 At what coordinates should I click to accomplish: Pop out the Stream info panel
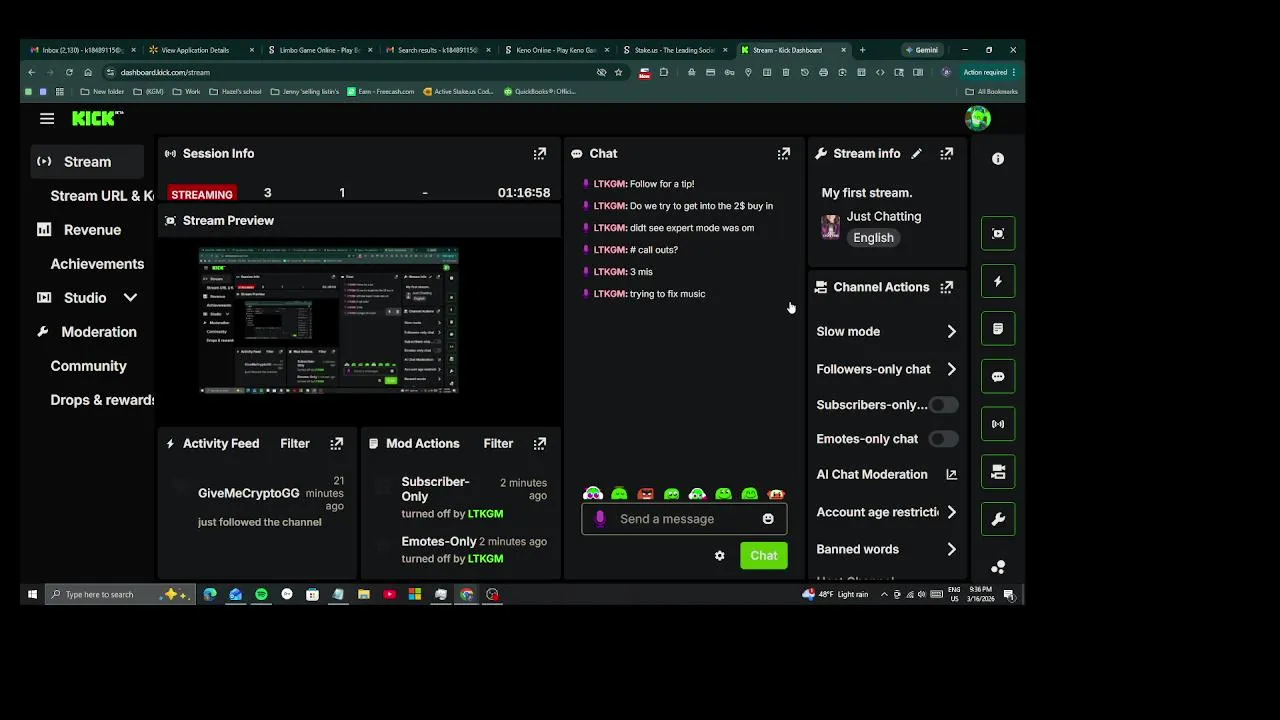(x=947, y=154)
